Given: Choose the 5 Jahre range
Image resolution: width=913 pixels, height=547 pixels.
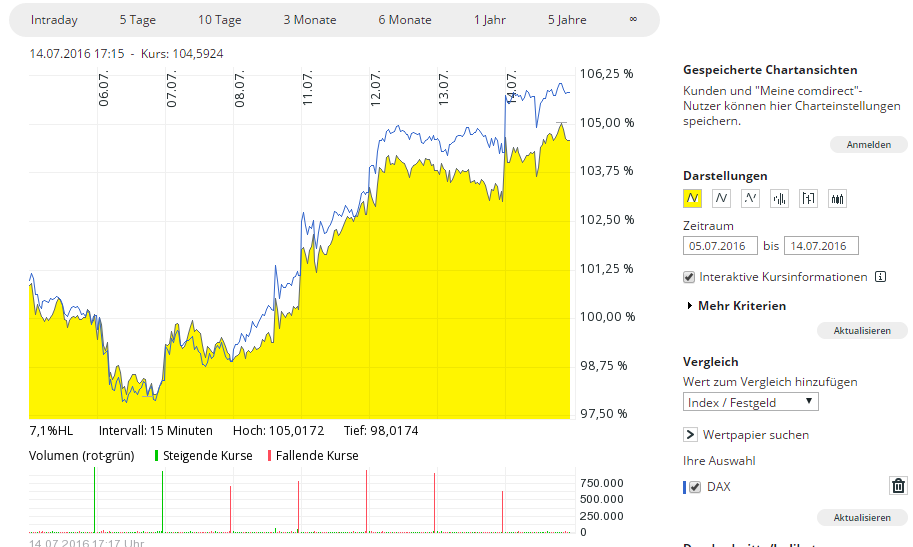Looking at the screenshot, I should tap(567, 20).
